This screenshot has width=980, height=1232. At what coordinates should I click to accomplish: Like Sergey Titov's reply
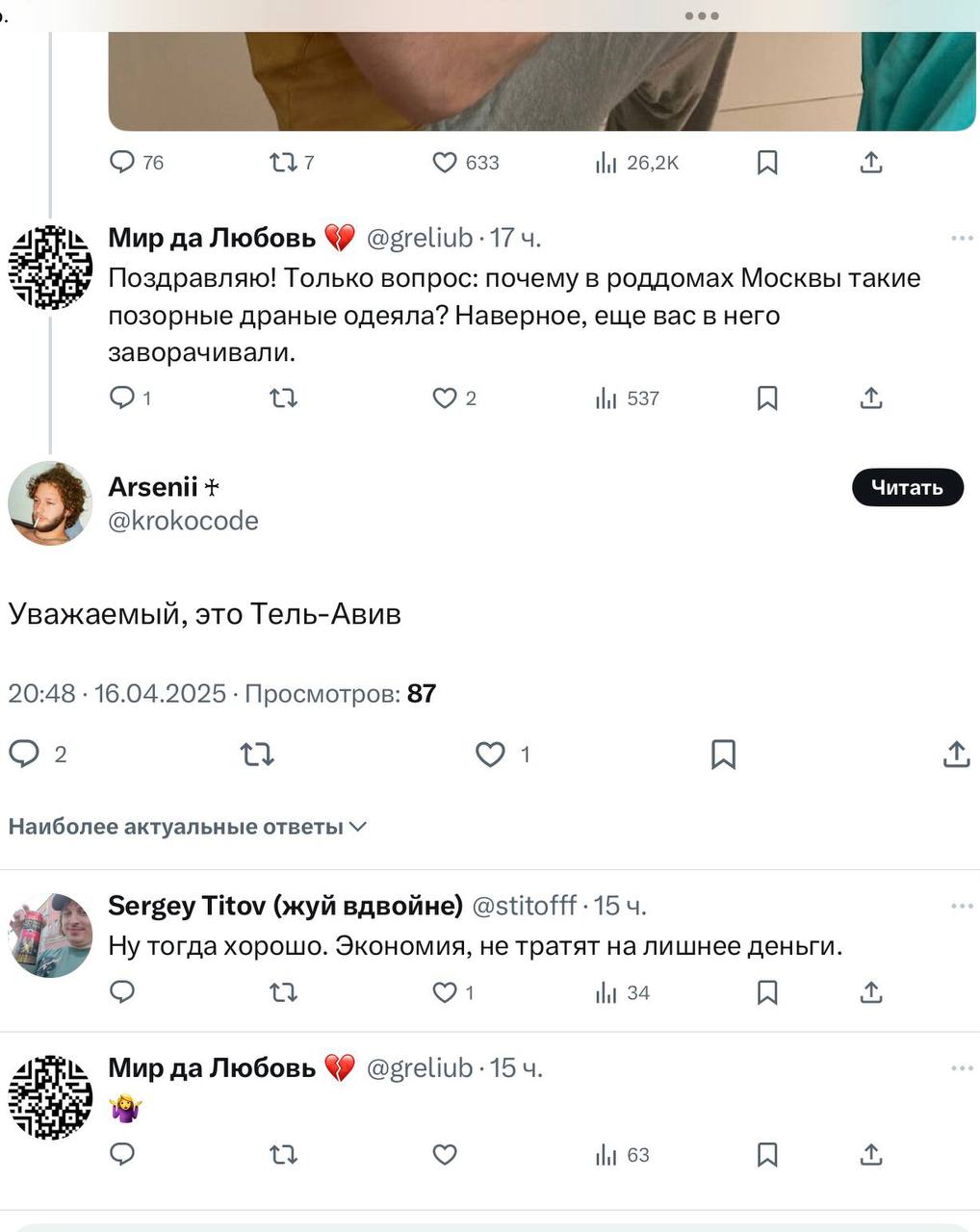point(445,992)
